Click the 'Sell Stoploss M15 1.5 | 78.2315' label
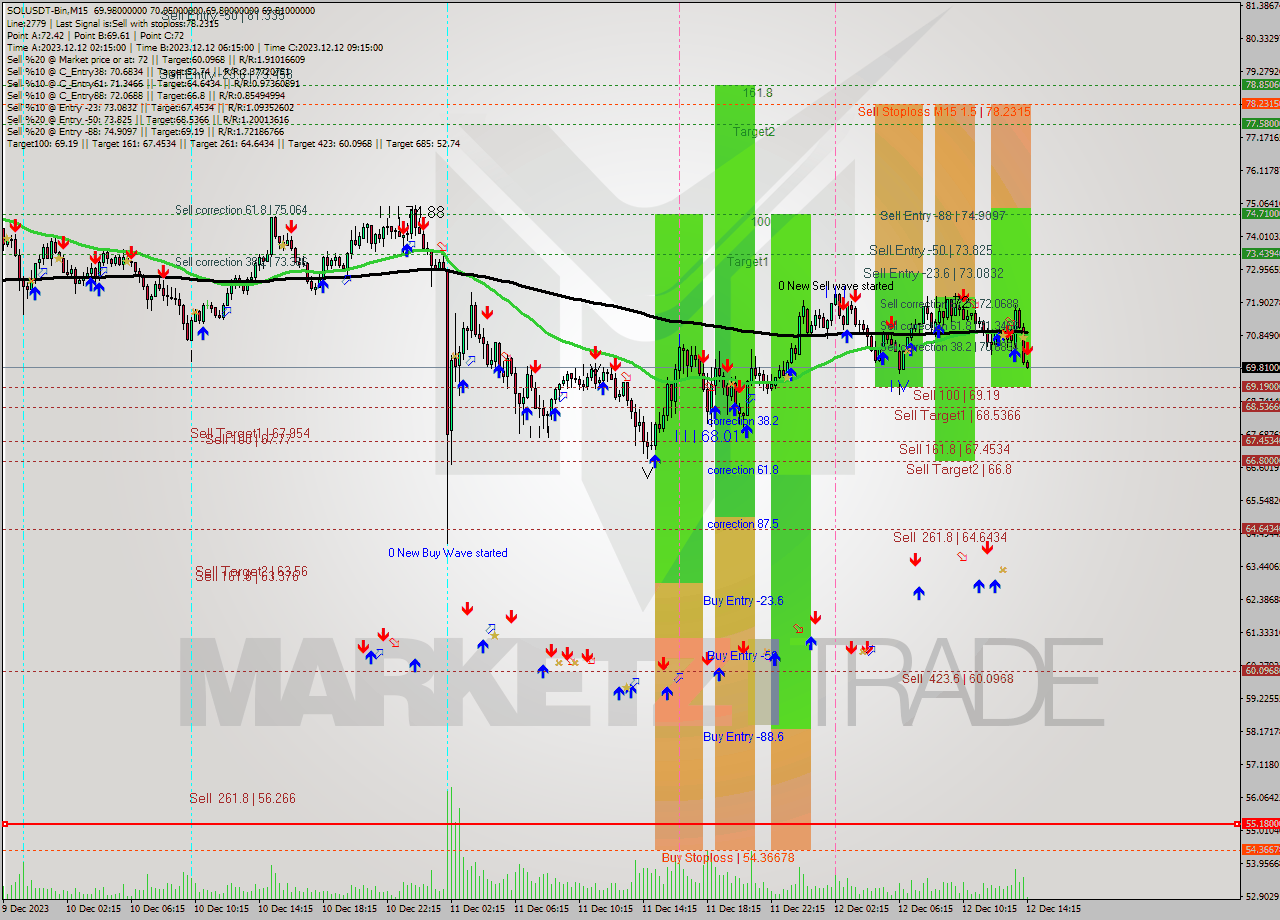The width and height of the screenshot is (1280, 920). point(944,112)
